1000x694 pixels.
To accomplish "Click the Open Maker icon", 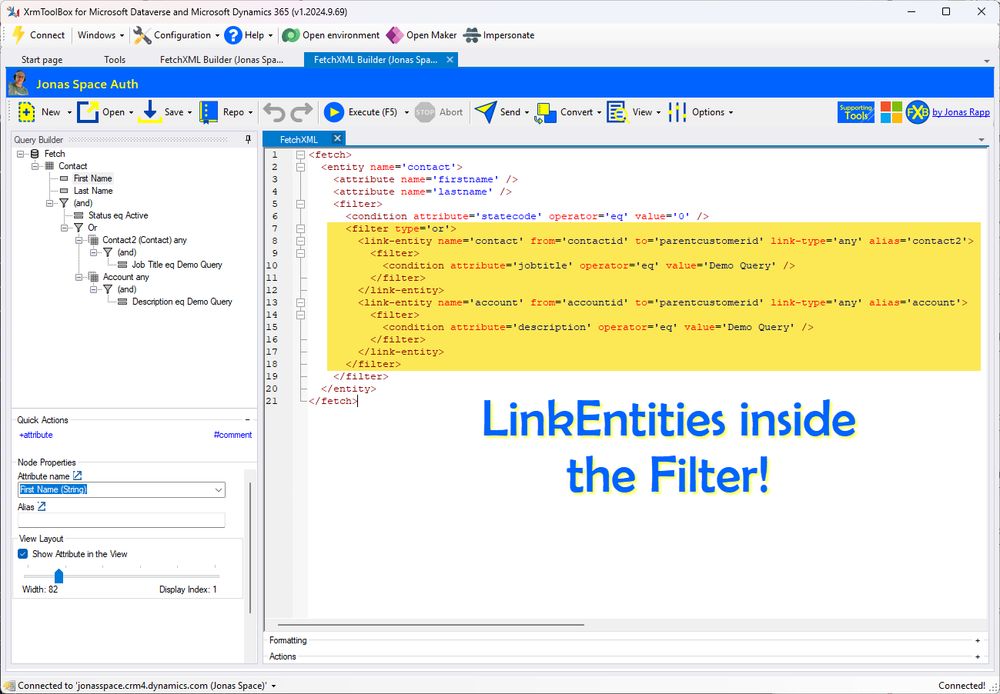I will coord(395,35).
